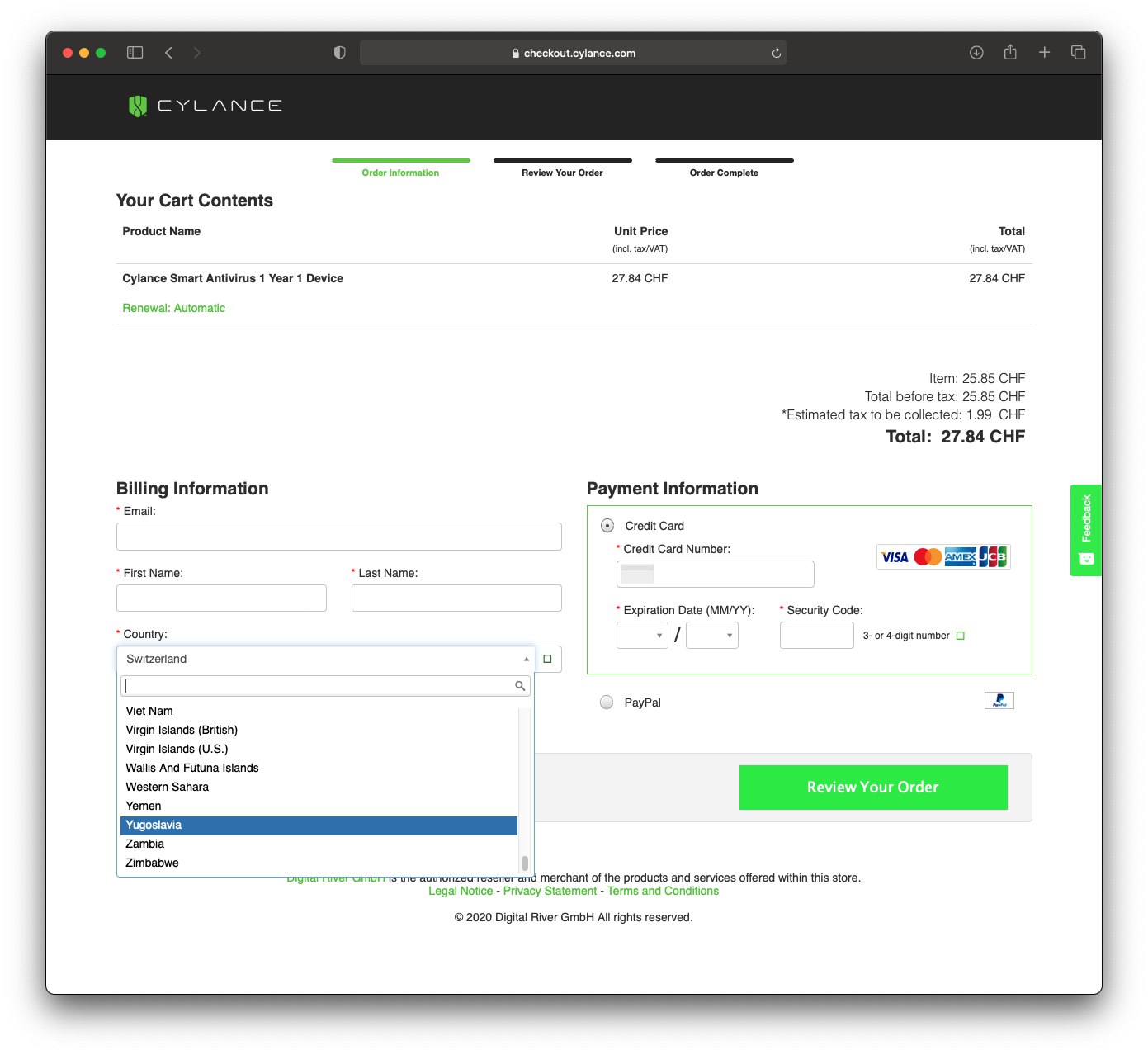Image resolution: width=1148 pixels, height=1055 pixels.
Task: Click the Share icon in toolbar
Action: tap(1010, 52)
